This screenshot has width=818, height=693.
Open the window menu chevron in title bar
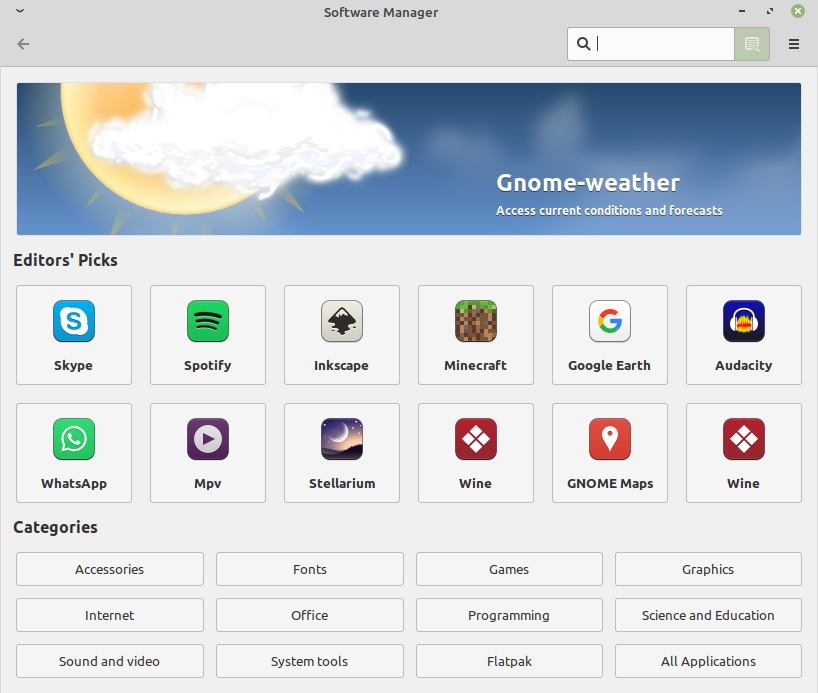point(20,12)
